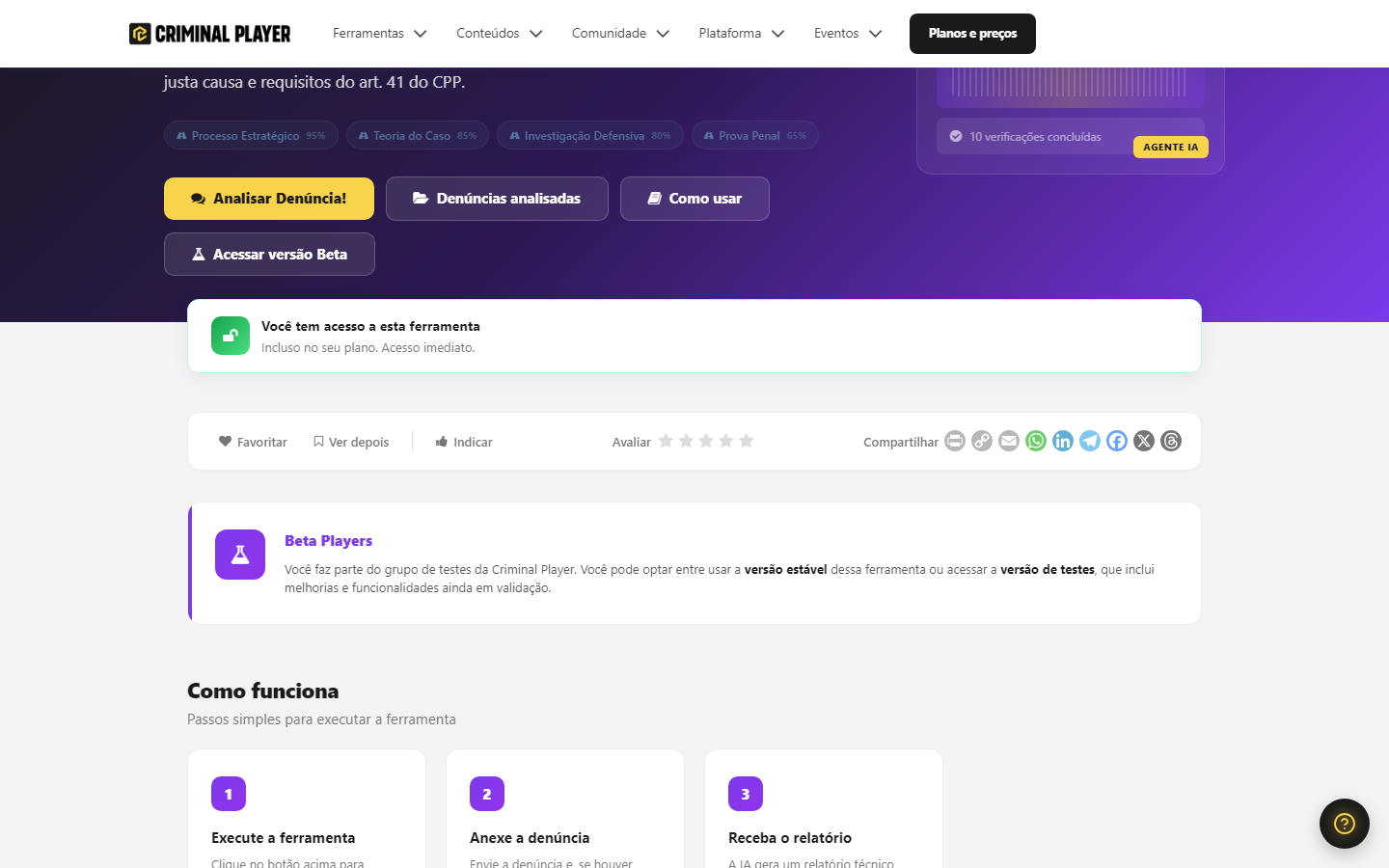This screenshot has height=868, width=1389.
Task: Rate the tool one star
Action: 666,441
